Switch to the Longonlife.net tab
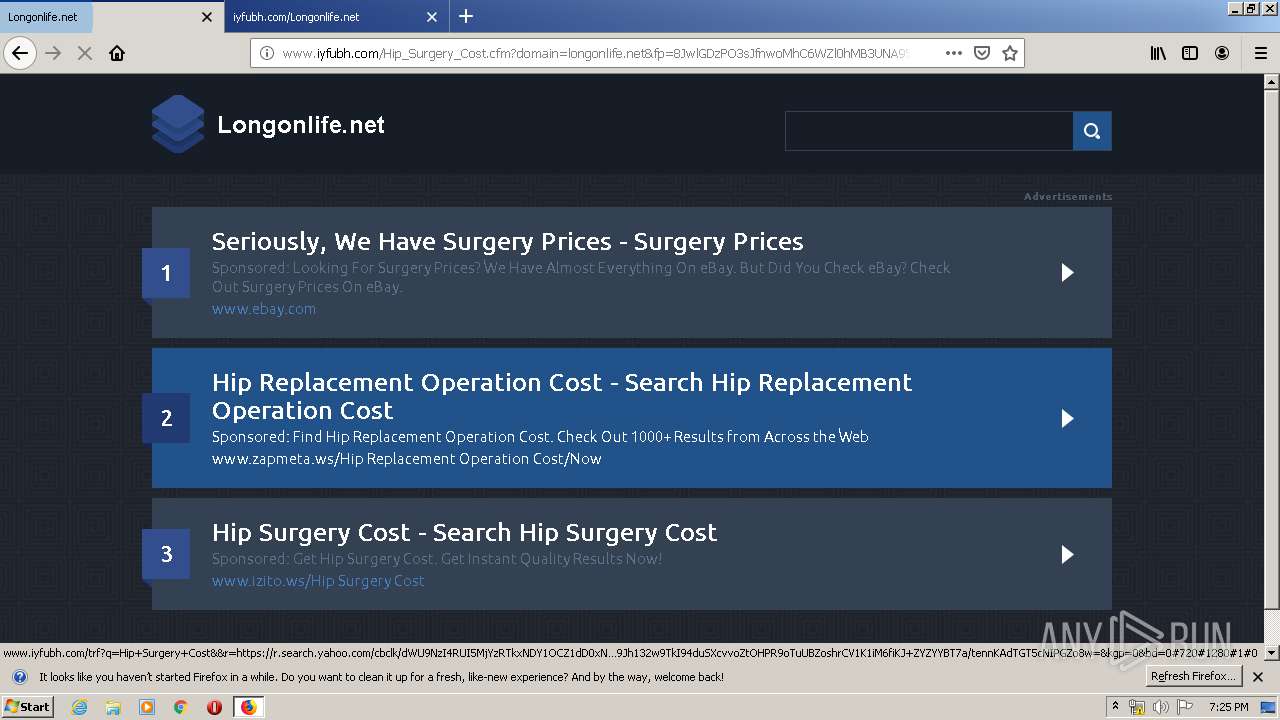Screen dimensions: 1280x720 [x=110, y=17]
